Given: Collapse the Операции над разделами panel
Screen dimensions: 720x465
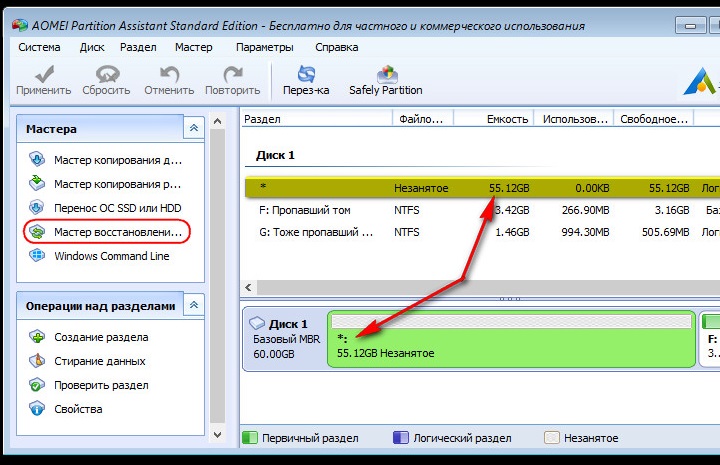Looking at the screenshot, I should pyautogui.click(x=194, y=304).
